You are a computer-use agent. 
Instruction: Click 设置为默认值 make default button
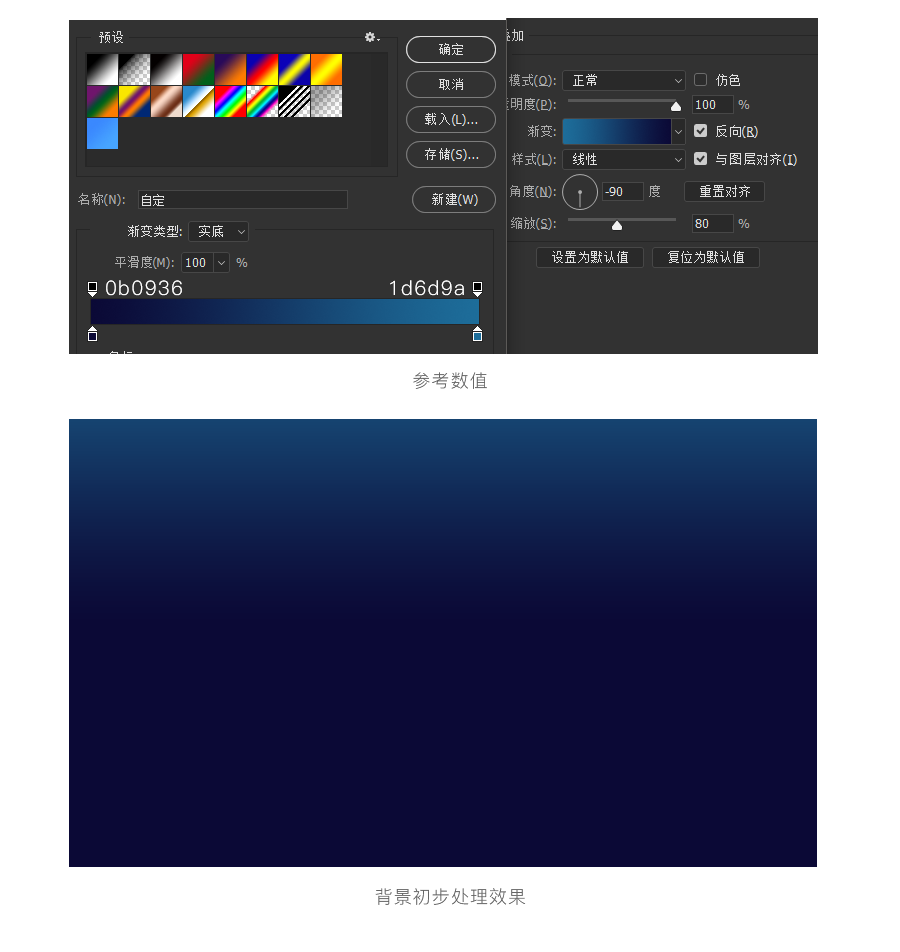(590, 257)
